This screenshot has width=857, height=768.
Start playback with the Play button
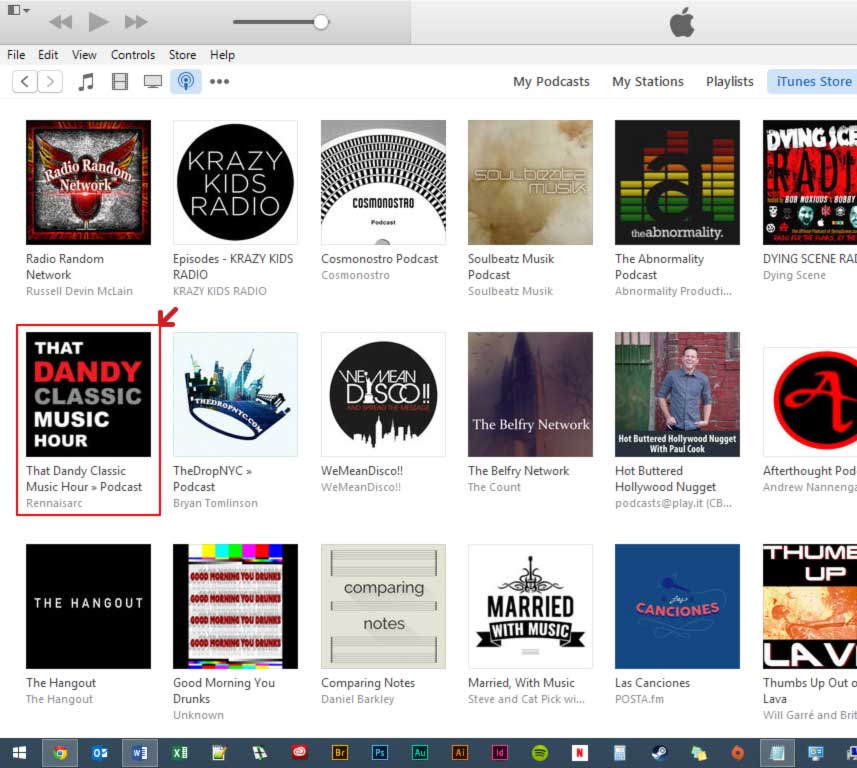pyautogui.click(x=98, y=22)
